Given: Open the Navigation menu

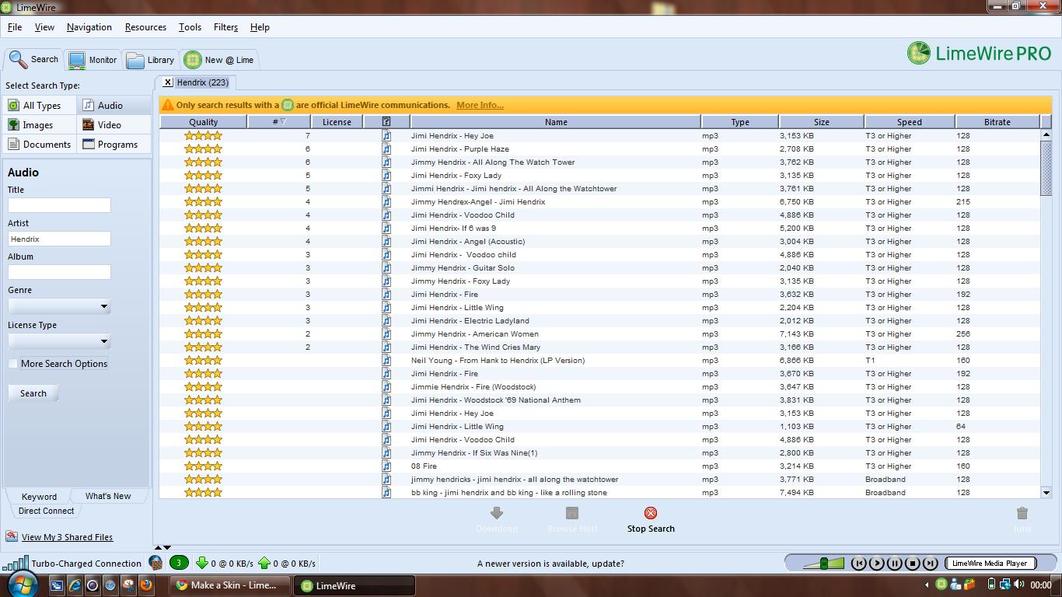Looking at the screenshot, I should (89, 27).
